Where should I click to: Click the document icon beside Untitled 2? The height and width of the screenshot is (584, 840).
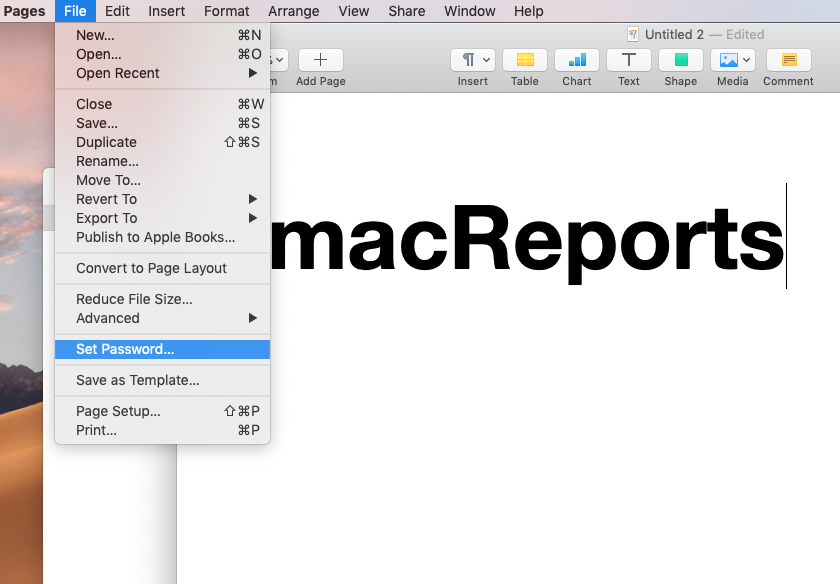tap(633, 34)
